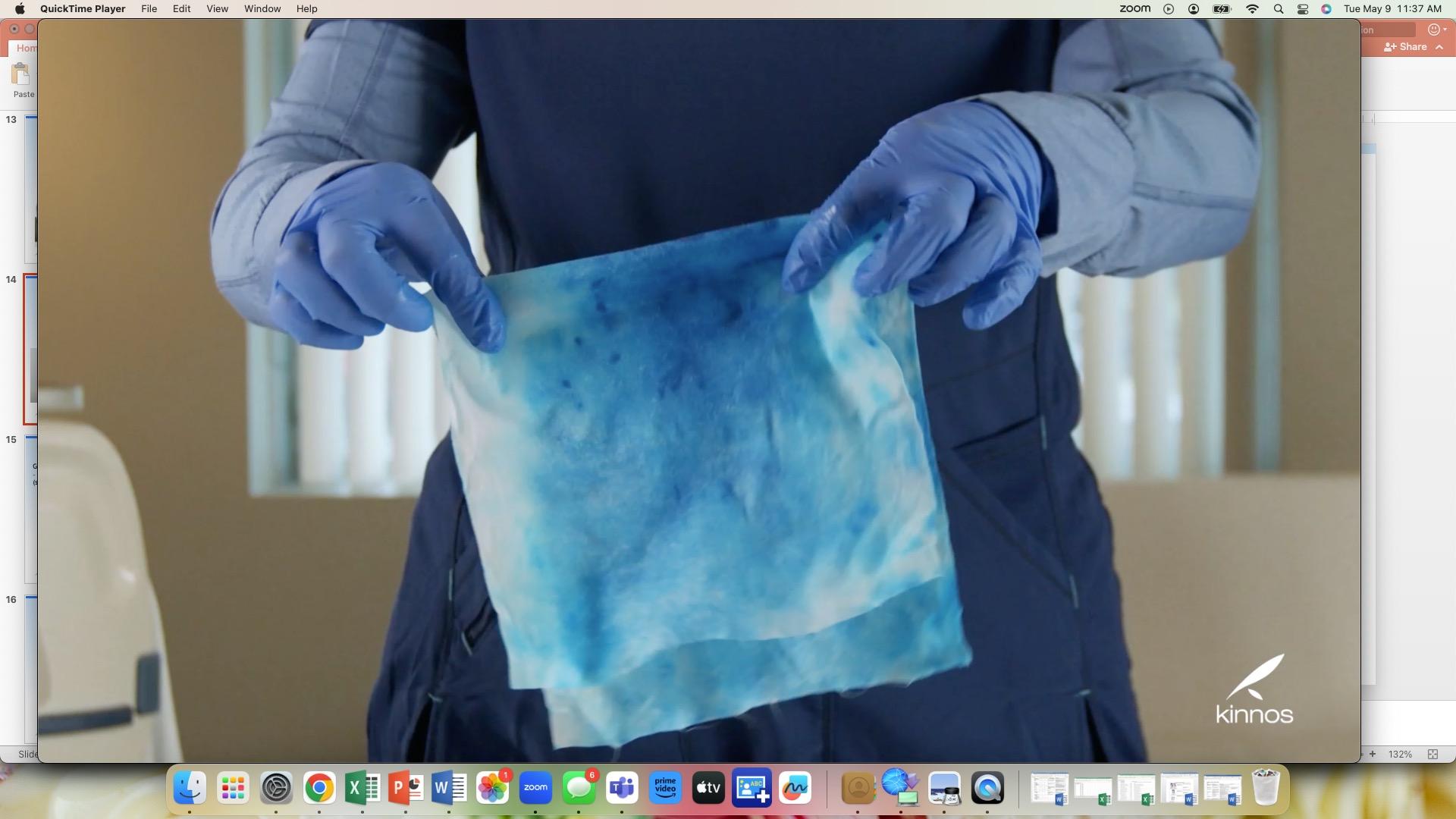
Task: Open Siri from the menu bar
Action: pyautogui.click(x=1326, y=9)
